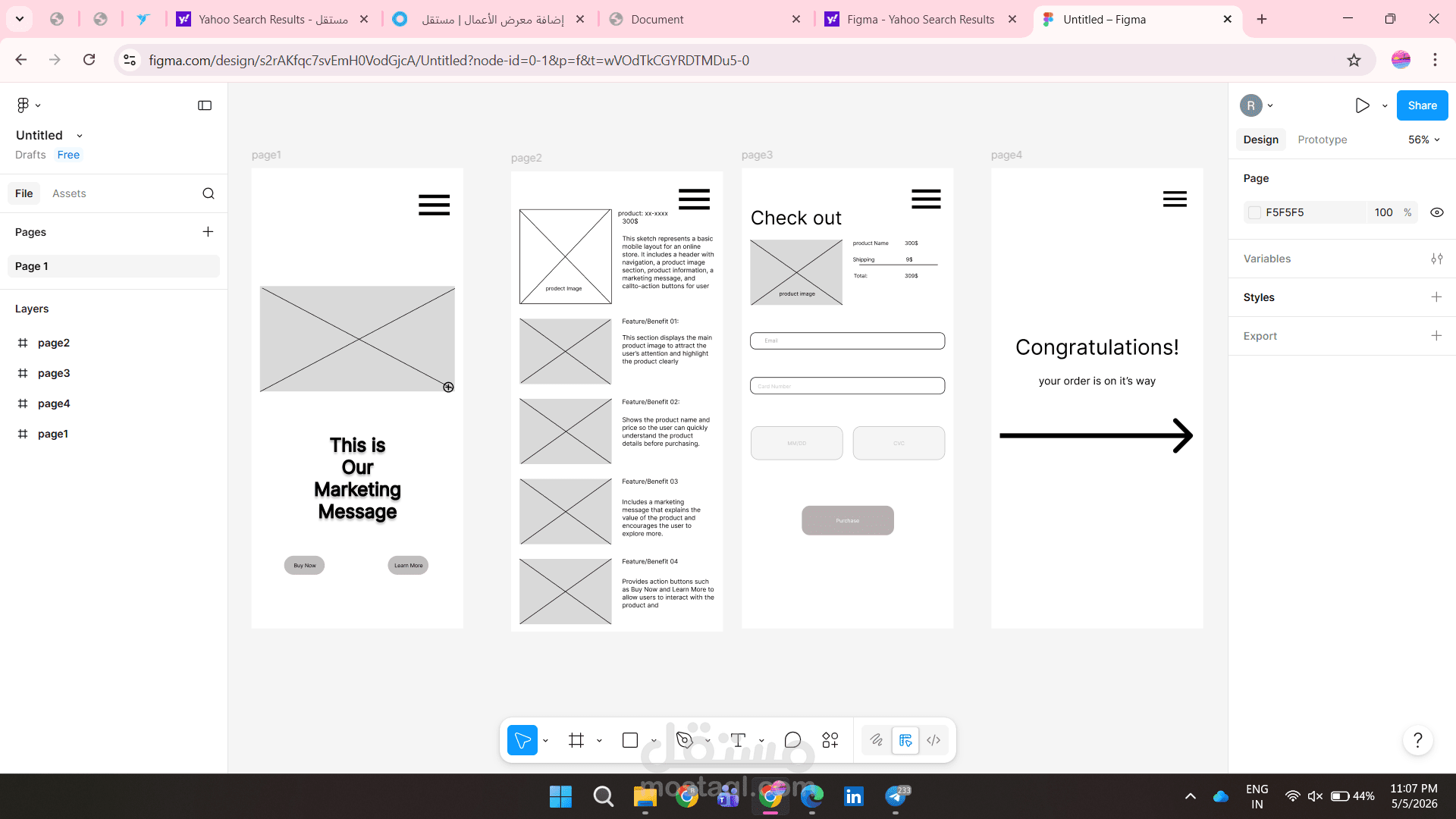Click the user avatar R
This screenshot has width=1456, height=819.
coord(1250,105)
